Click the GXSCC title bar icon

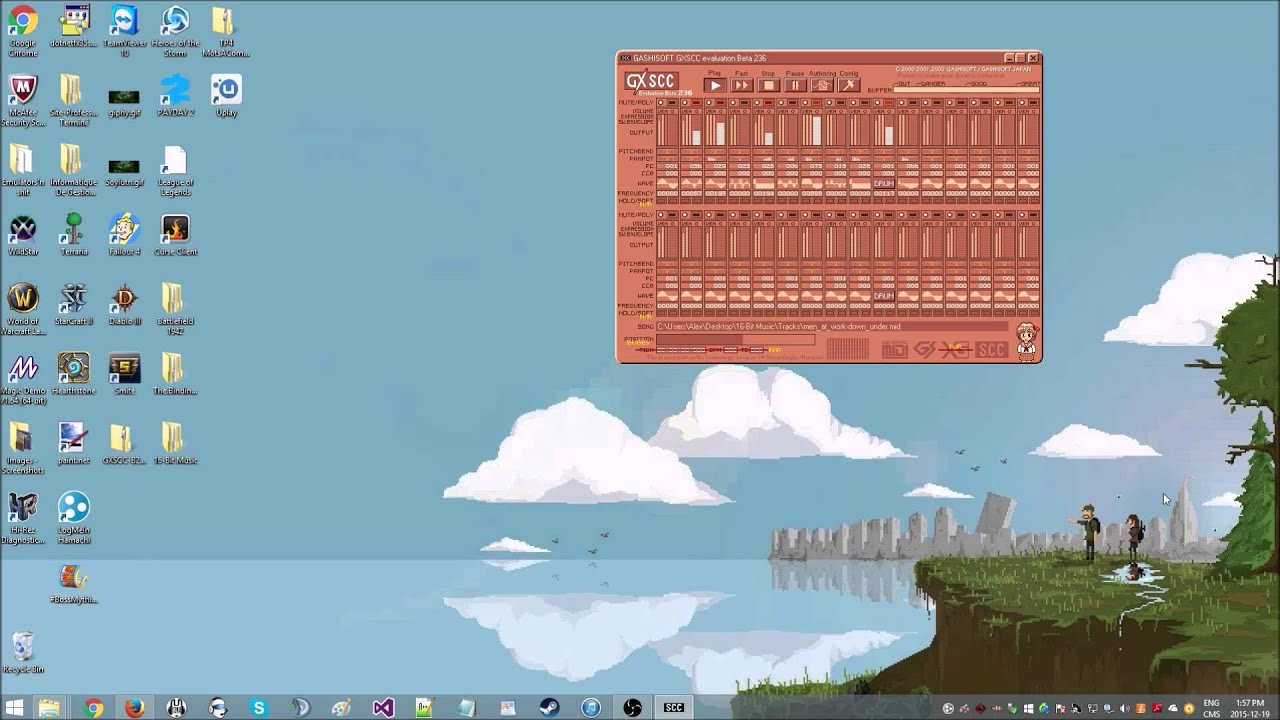click(625, 58)
